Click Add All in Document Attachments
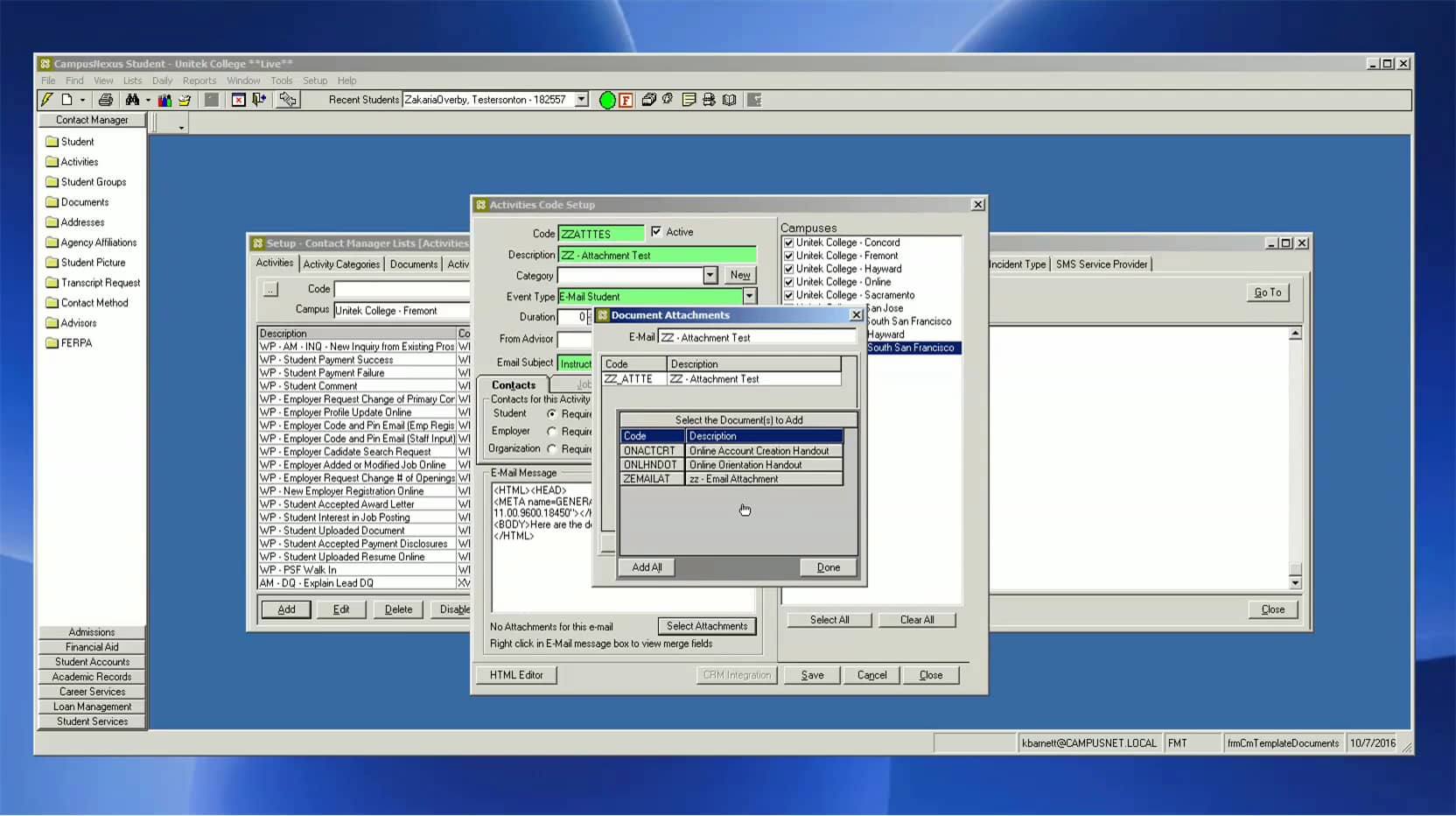The width and height of the screenshot is (1456, 816). [647, 567]
